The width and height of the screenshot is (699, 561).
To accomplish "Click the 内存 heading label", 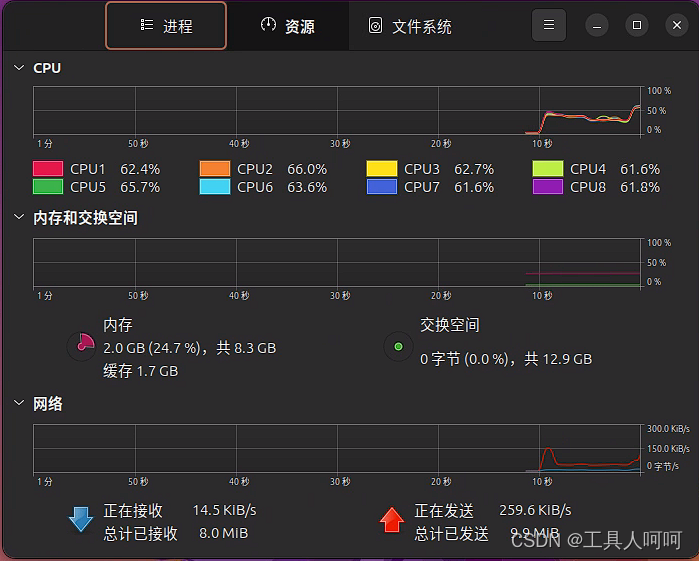I will pyautogui.click(x=118, y=325).
